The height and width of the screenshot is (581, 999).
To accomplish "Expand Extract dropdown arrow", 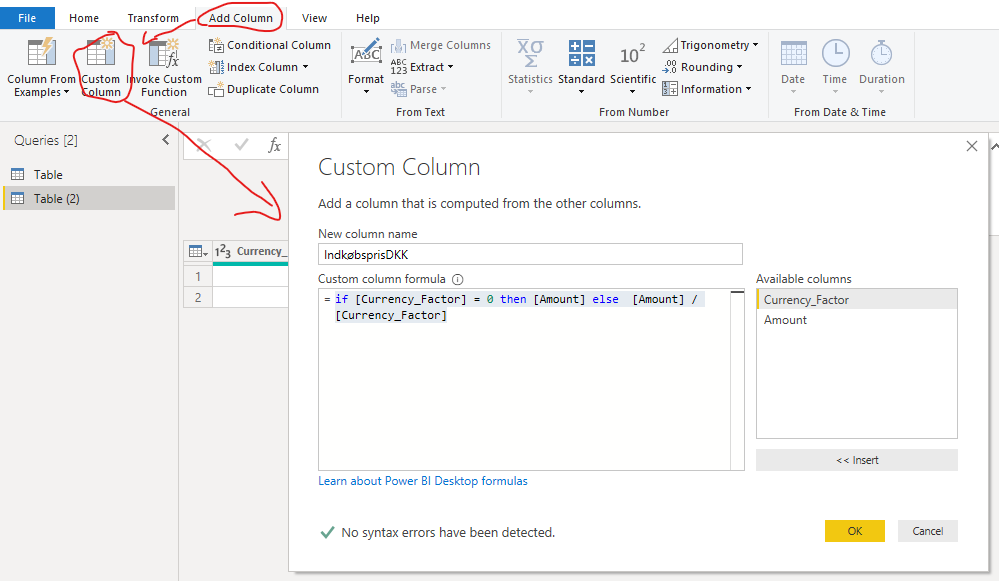I will [x=450, y=67].
